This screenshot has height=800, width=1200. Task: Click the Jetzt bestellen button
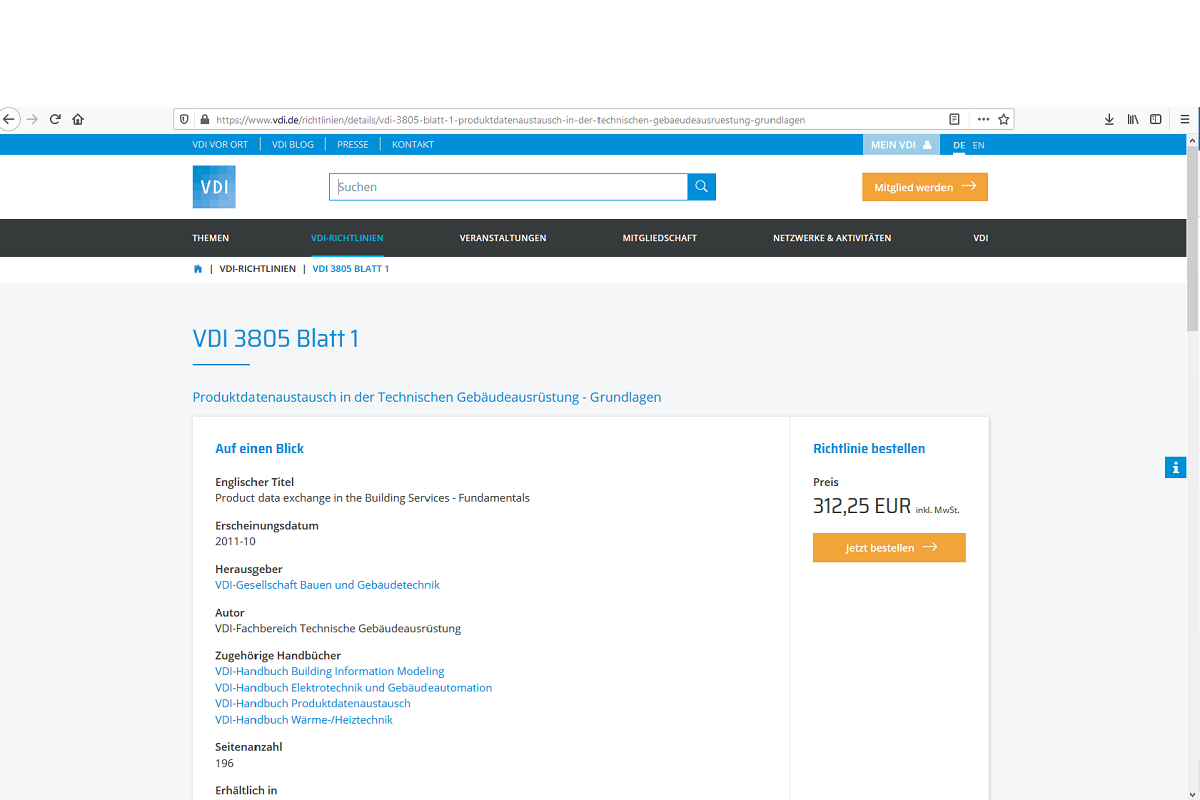(889, 548)
